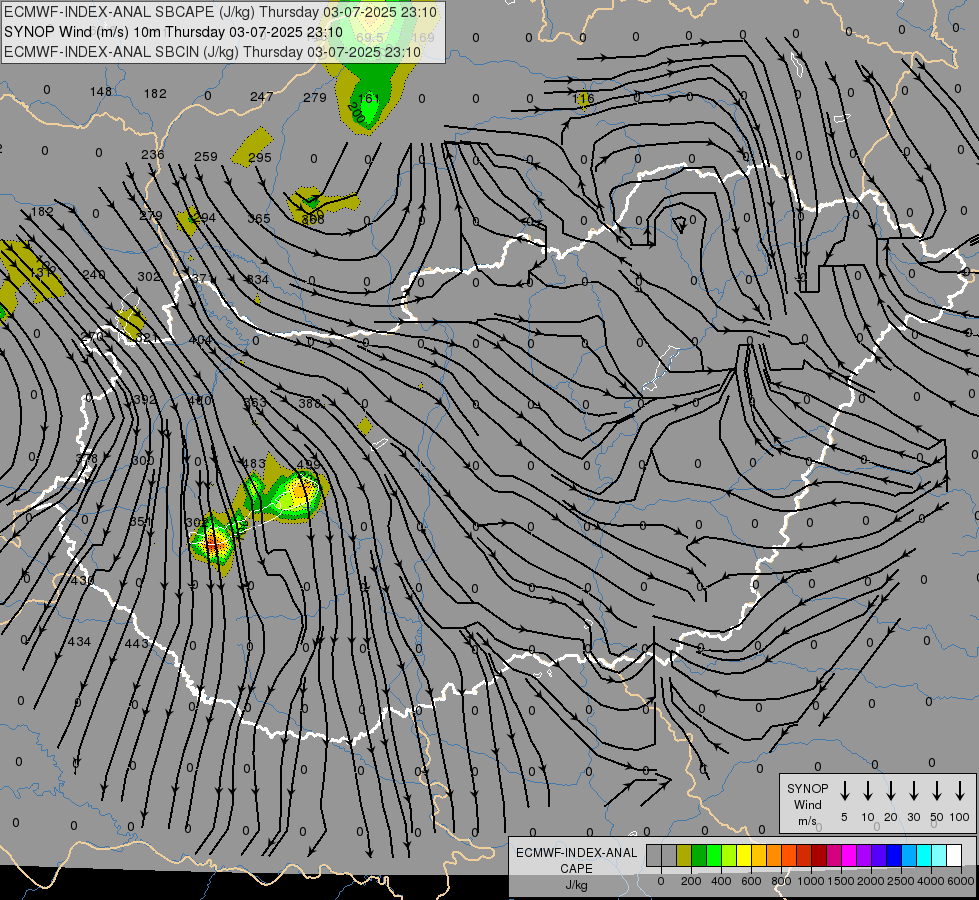
Task: Click the 388 CAPE value on the map
Action: click(310, 403)
